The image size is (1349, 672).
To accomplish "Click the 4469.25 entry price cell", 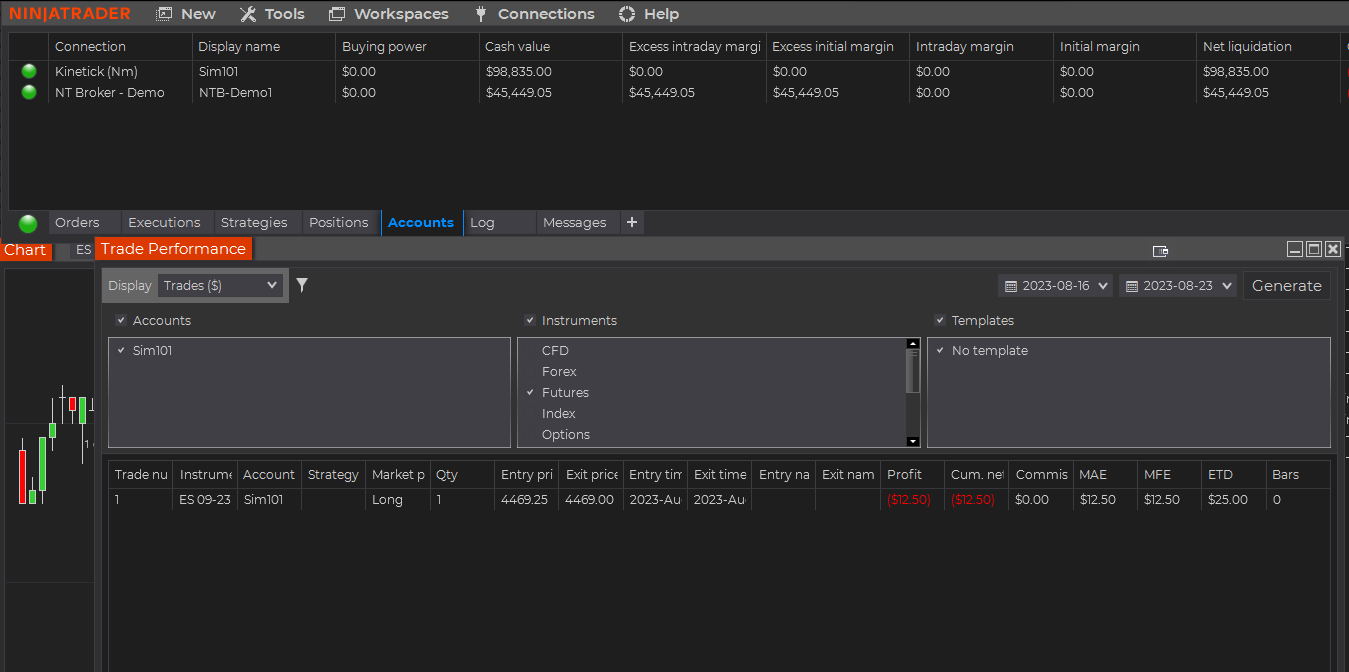I will click(526, 499).
